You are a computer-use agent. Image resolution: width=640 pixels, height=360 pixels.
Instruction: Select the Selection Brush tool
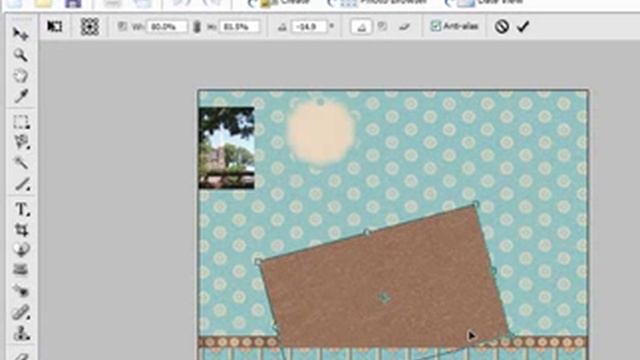[22, 184]
